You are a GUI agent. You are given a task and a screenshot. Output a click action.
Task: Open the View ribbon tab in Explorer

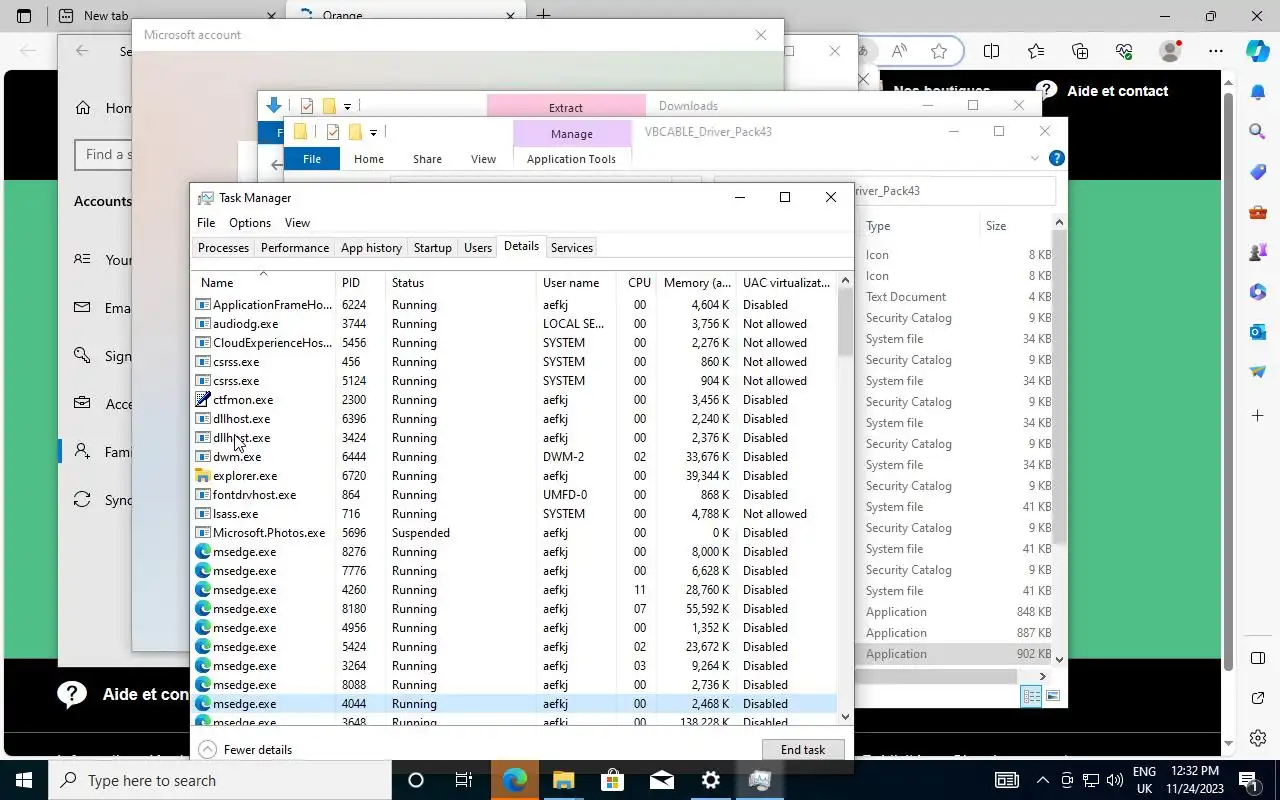point(483,159)
